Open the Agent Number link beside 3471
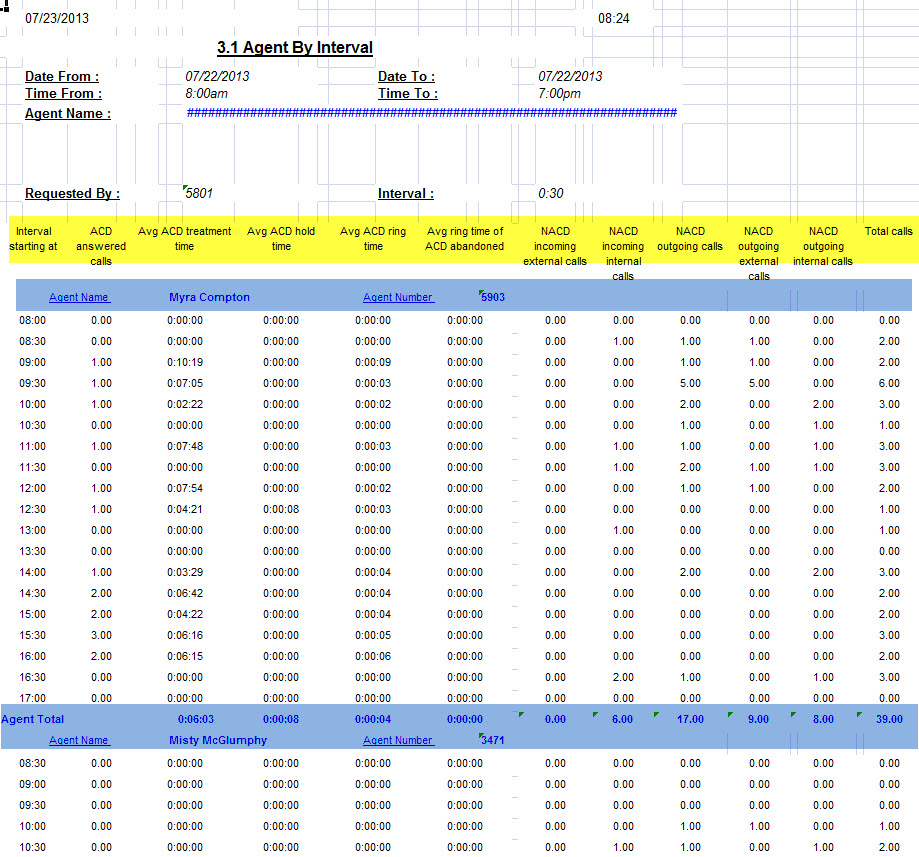Image resolution: width=919 pixels, height=857 pixels. (x=398, y=741)
